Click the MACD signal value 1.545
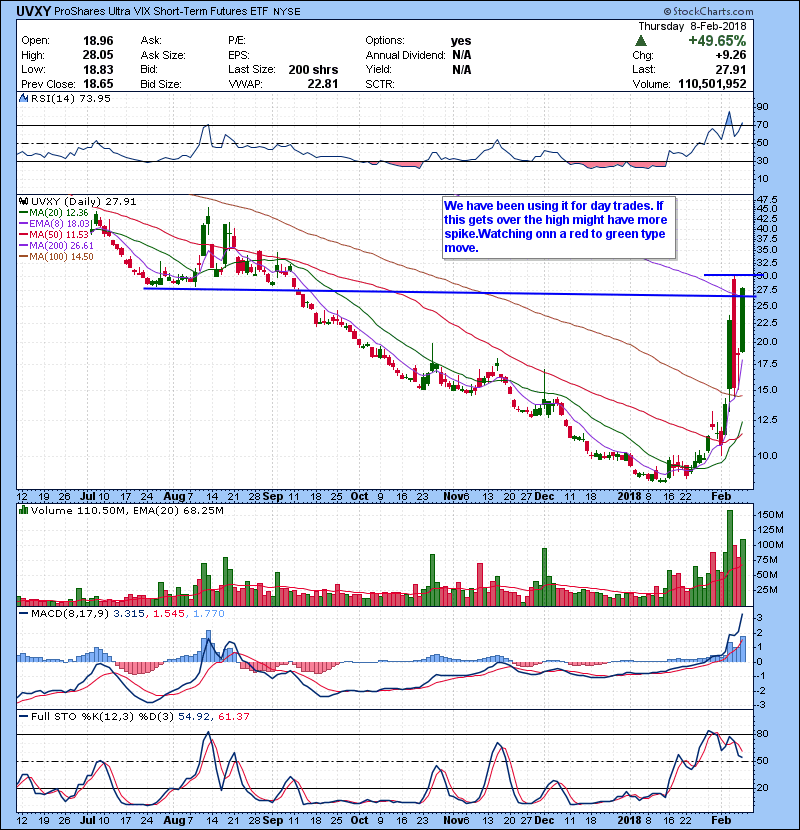This screenshot has height=830, width=800. (x=169, y=613)
